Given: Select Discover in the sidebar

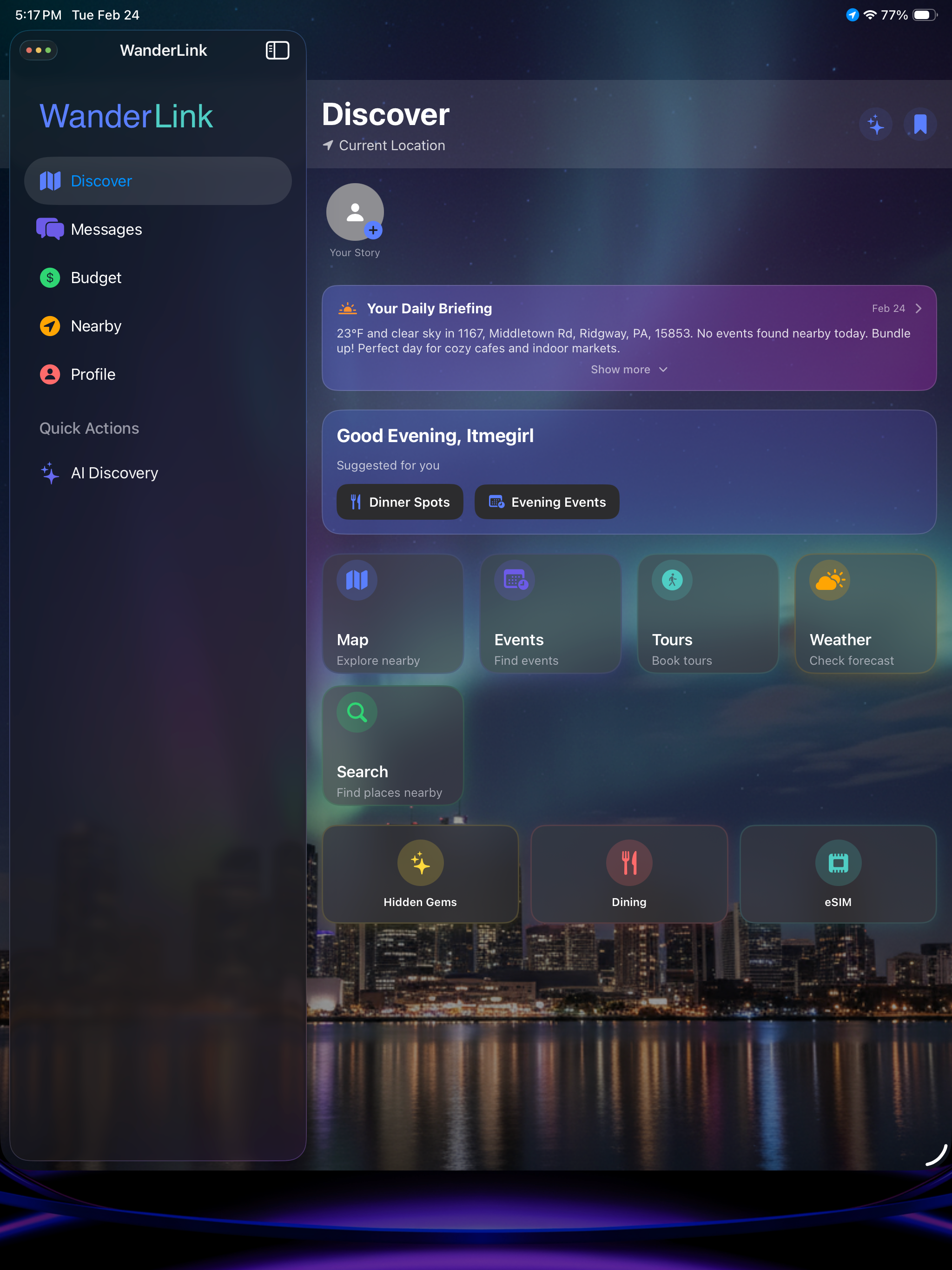Looking at the screenshot, I should pyautogui.click(x=158, y=181).
